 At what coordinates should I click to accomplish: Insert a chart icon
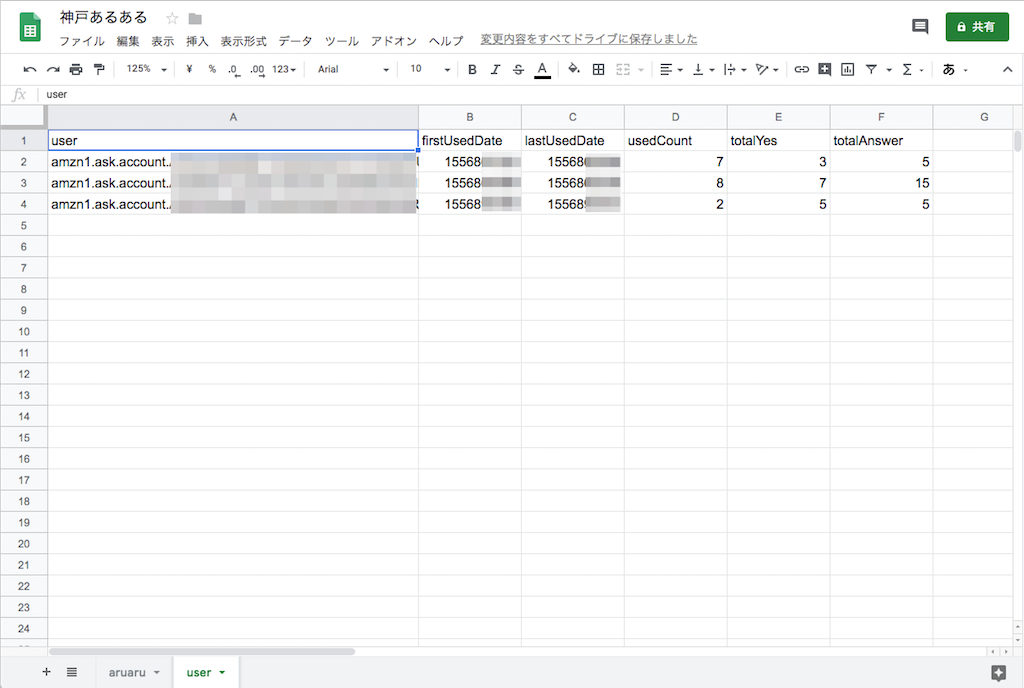848,69
